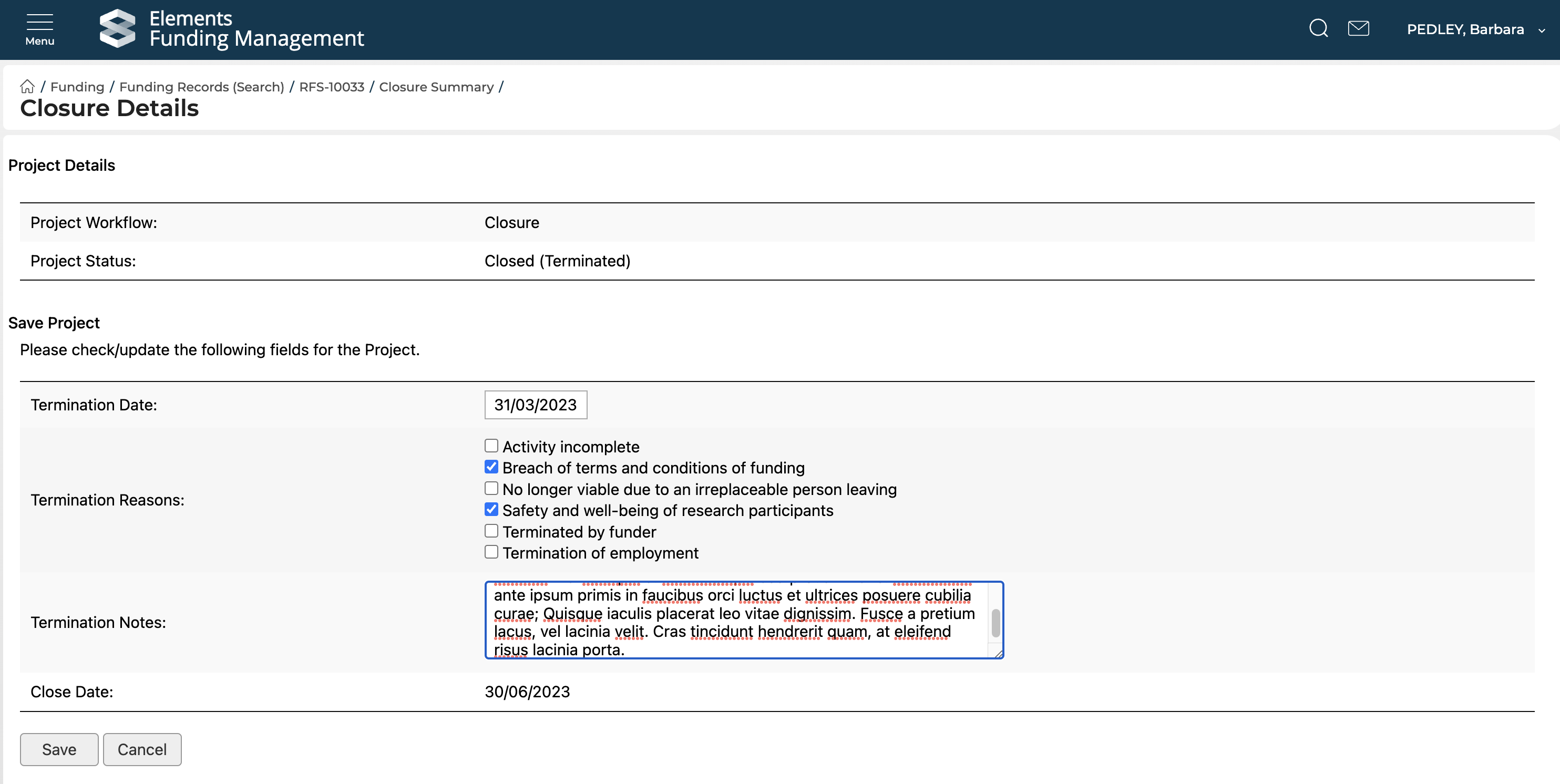Click the home breadcrumb icon
This screenshot has height=784, width=1560.
click(27, 87)
